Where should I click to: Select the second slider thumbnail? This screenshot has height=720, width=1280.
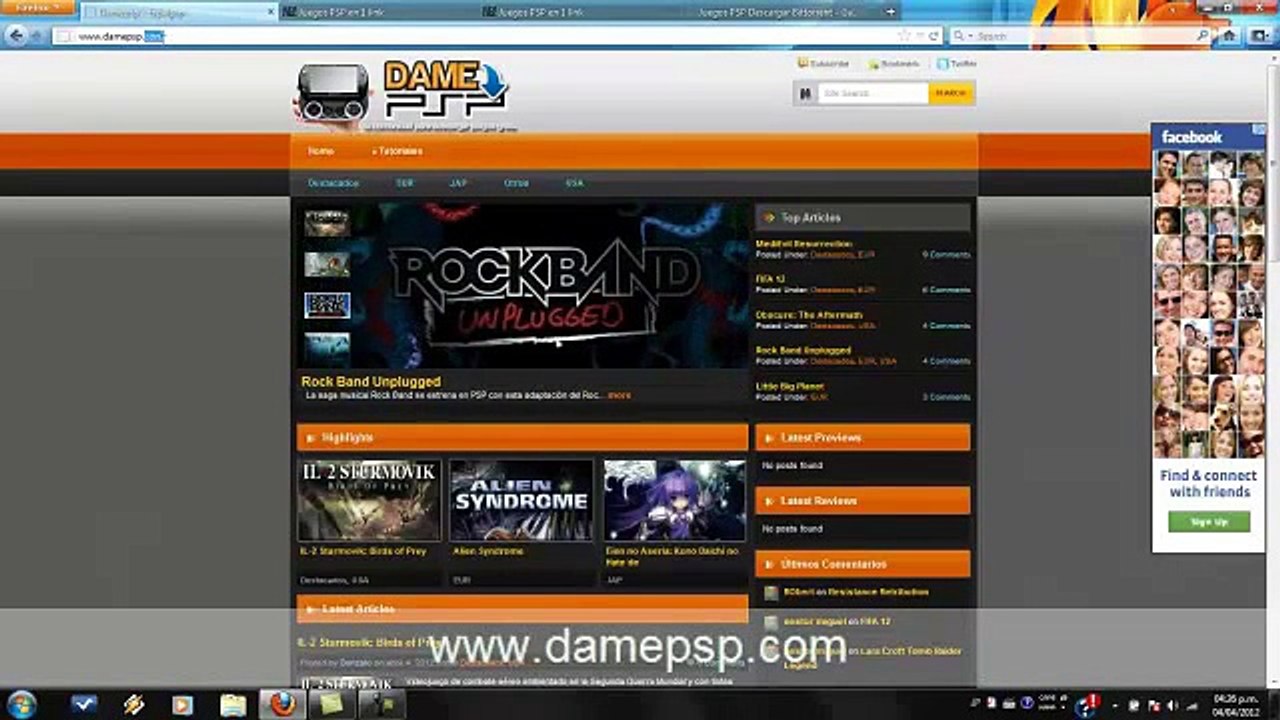327,264
